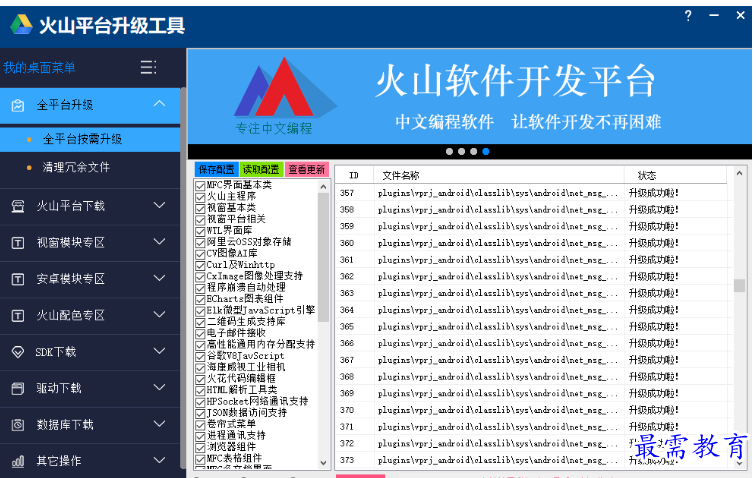Image resolution: width=756 pixels, height=478 pixels.
Task: Click the app logo in the title bar
Action: click(21, 25)
